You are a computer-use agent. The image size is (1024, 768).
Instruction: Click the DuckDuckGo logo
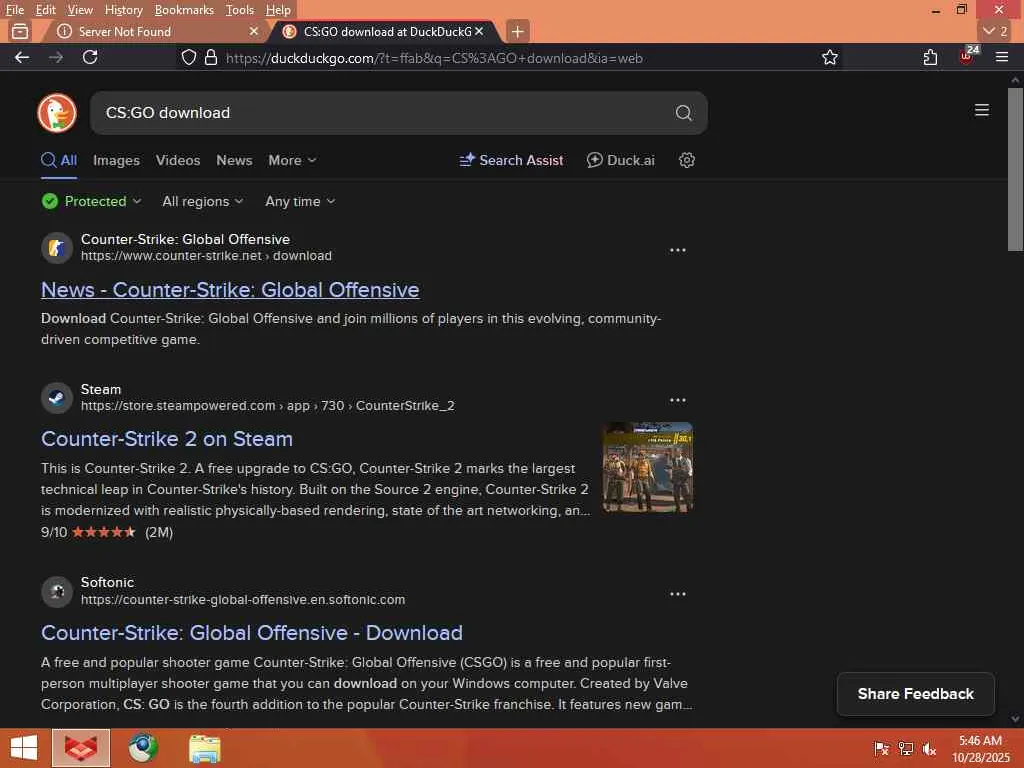click(57, 113)
